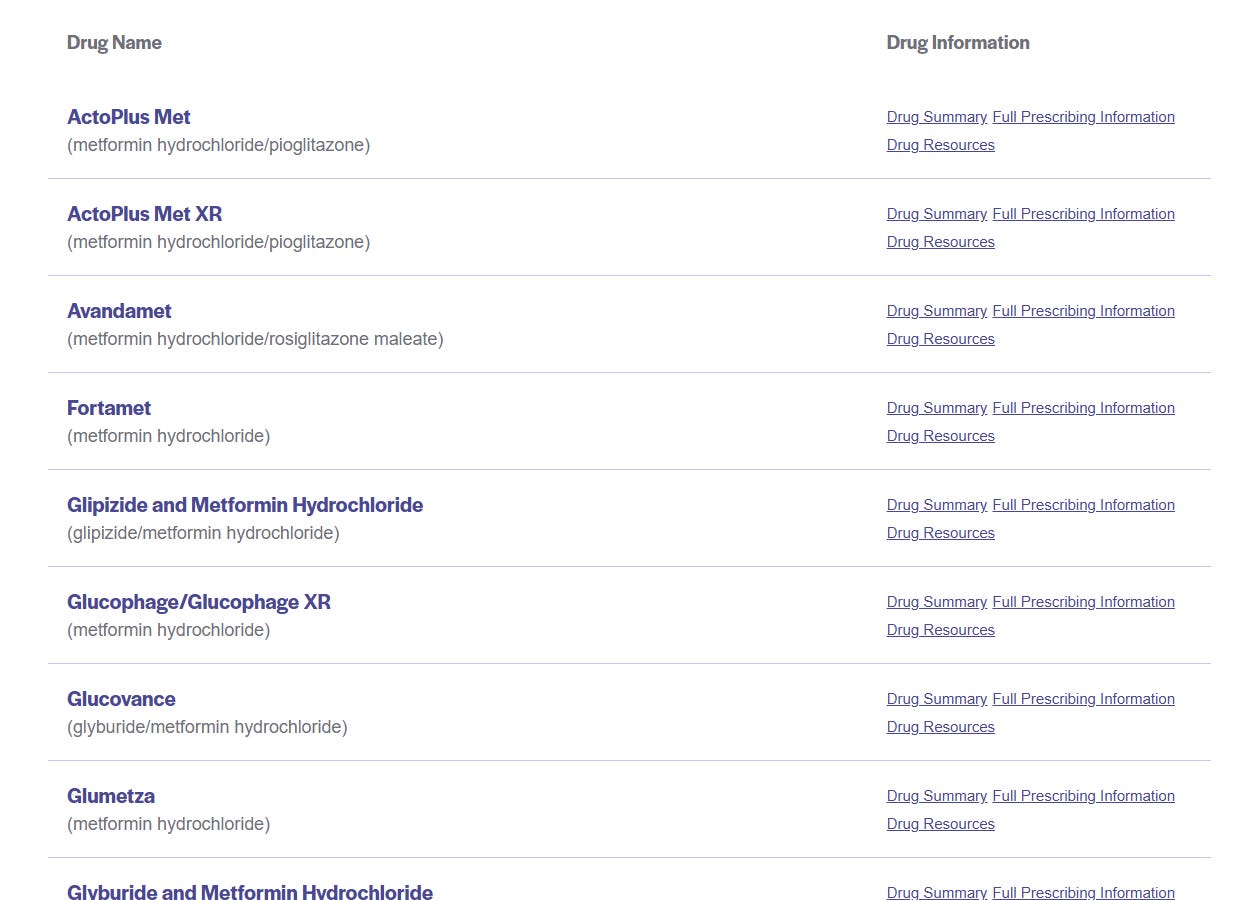1238x900 pixels.
Task: Open Drug Resources for Glumetza
Action: pos(941,824)
